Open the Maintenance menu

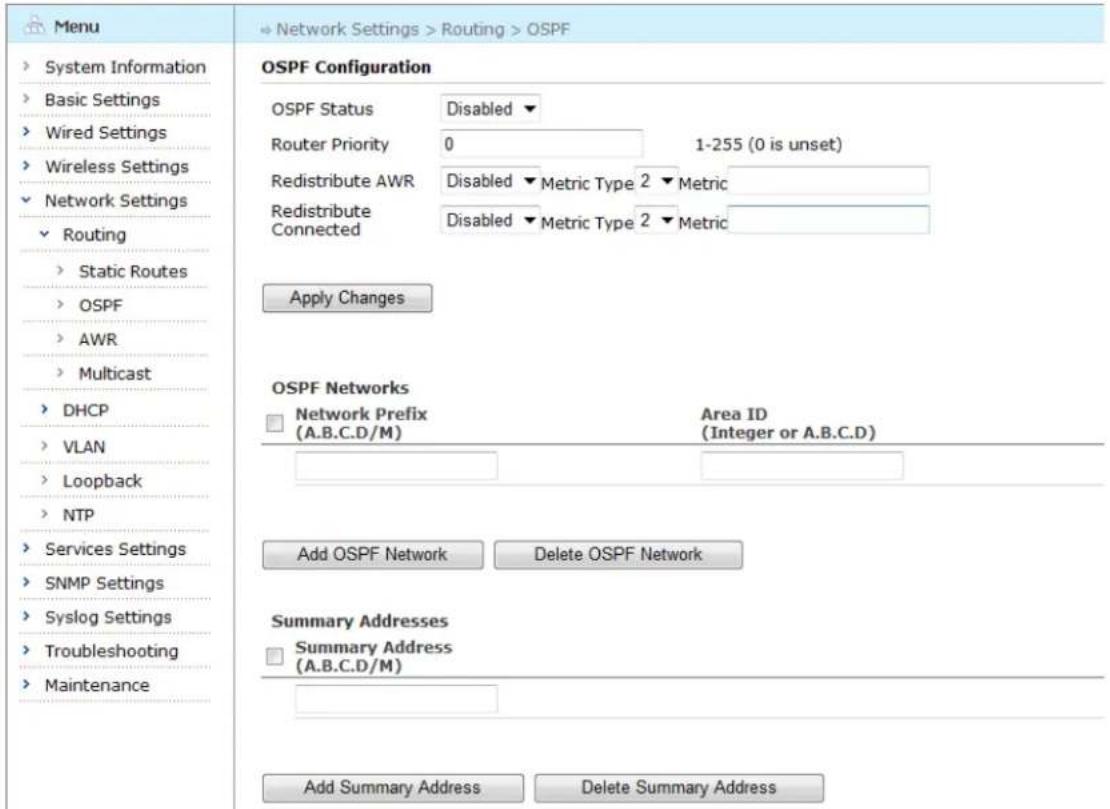97,684
